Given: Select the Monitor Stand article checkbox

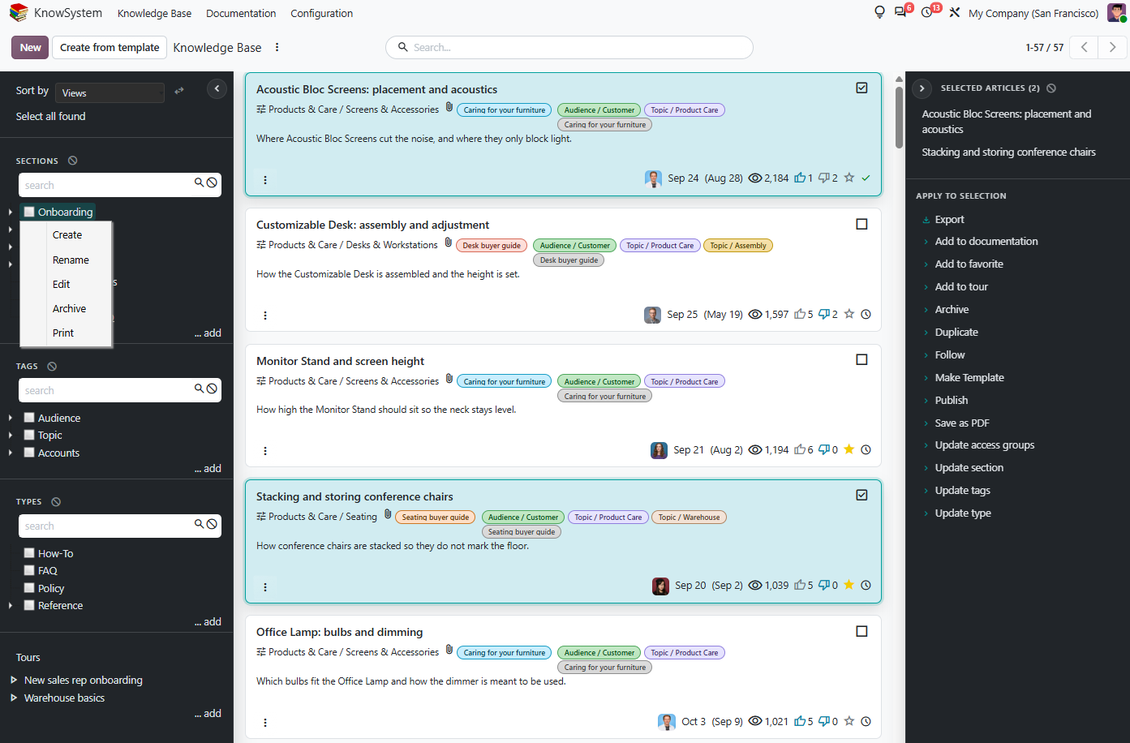Looking at the screenshot, I should pyautogui.click(x=861, y=360).
